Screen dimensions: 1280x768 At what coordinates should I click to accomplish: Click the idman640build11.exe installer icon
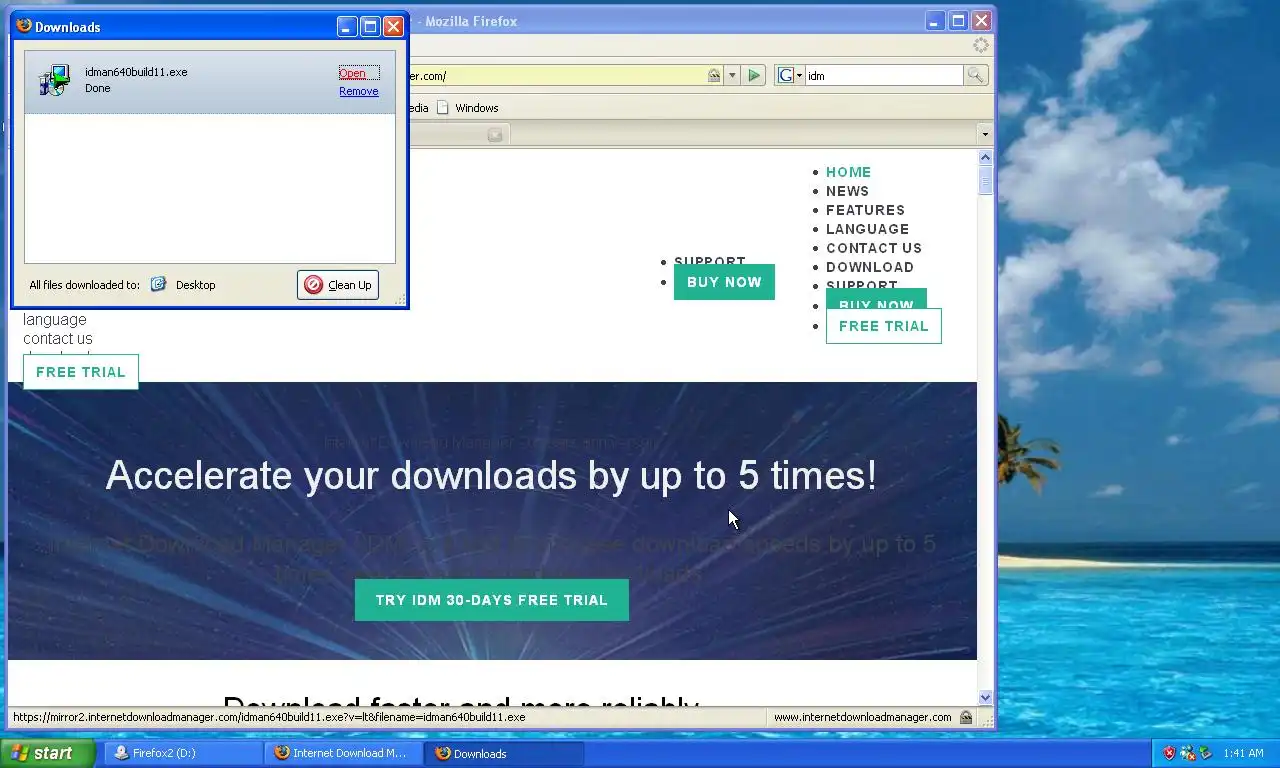[55, 80]
